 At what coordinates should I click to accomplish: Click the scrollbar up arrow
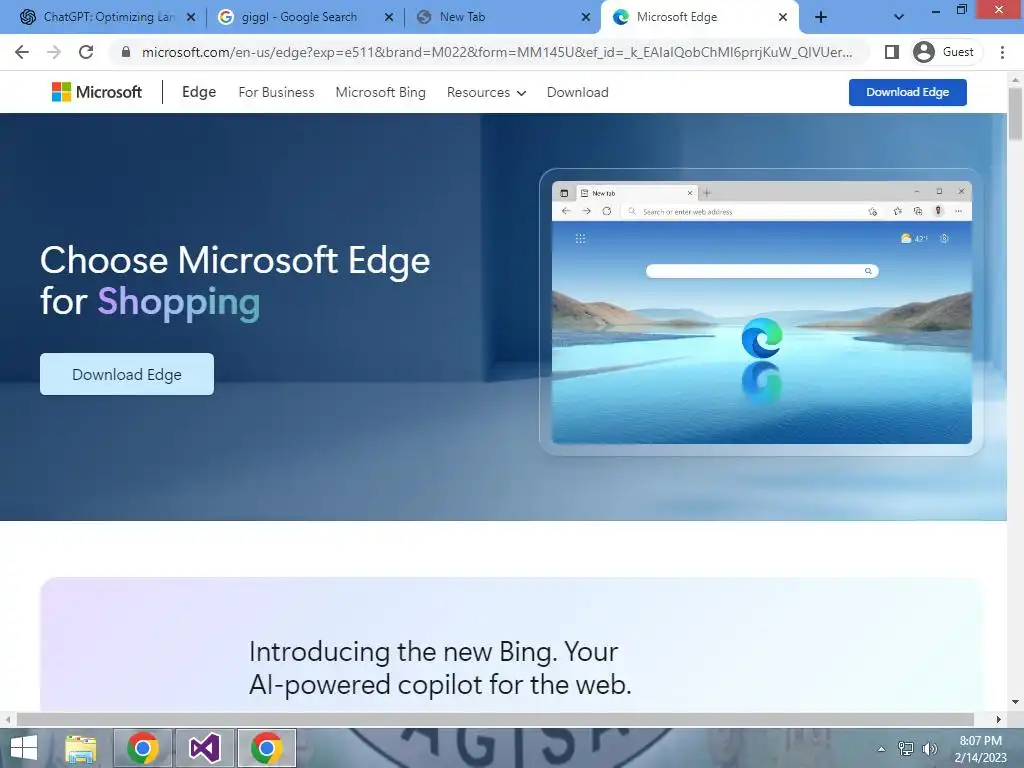tap(1015, 80)
